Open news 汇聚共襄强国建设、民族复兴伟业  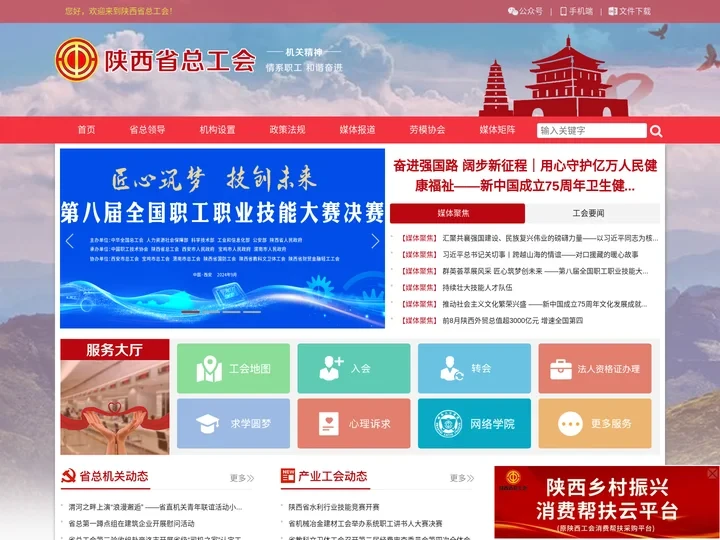click(x=550, y=238)
